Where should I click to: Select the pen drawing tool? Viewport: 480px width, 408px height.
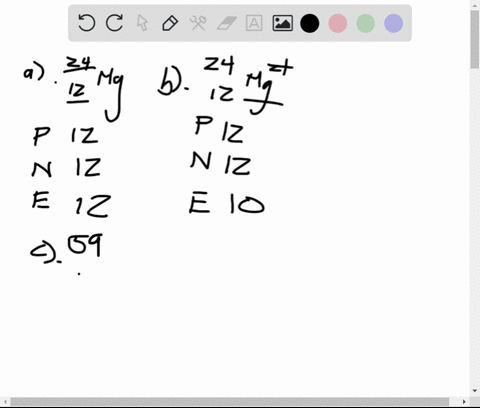[170, 23]
